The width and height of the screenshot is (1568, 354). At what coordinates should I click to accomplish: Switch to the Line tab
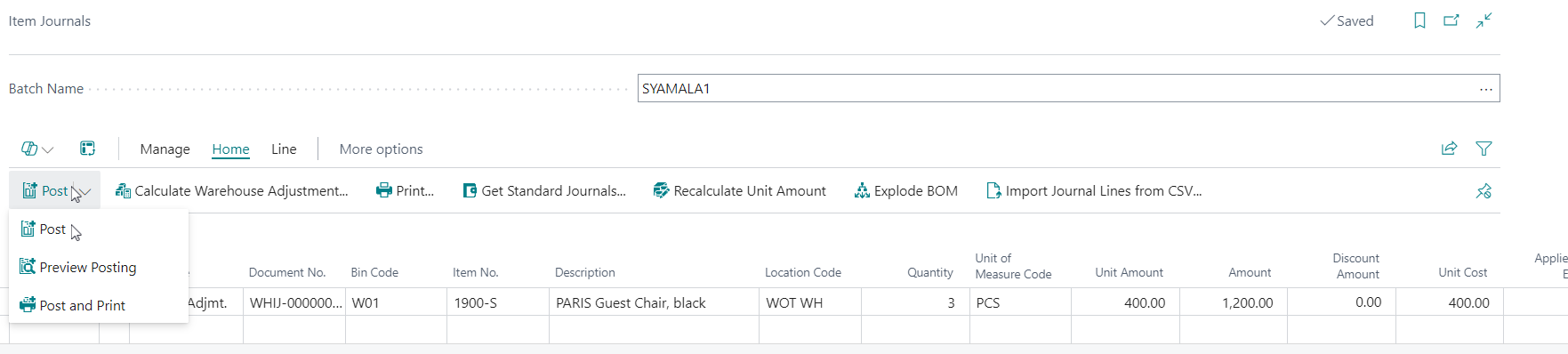pyautogui.click(x=284, y=149)
